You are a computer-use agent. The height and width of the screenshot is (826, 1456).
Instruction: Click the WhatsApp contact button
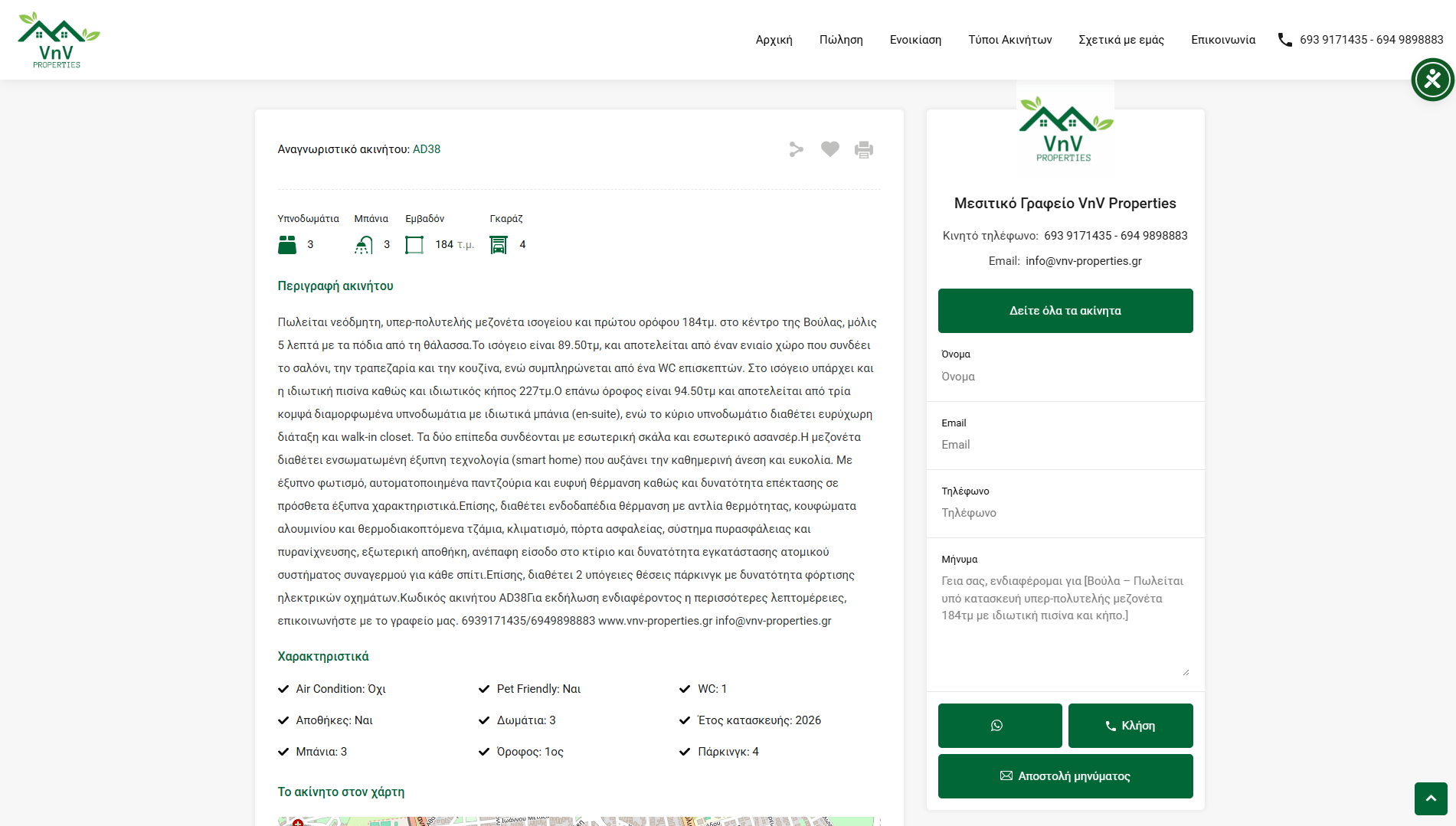1000,726
